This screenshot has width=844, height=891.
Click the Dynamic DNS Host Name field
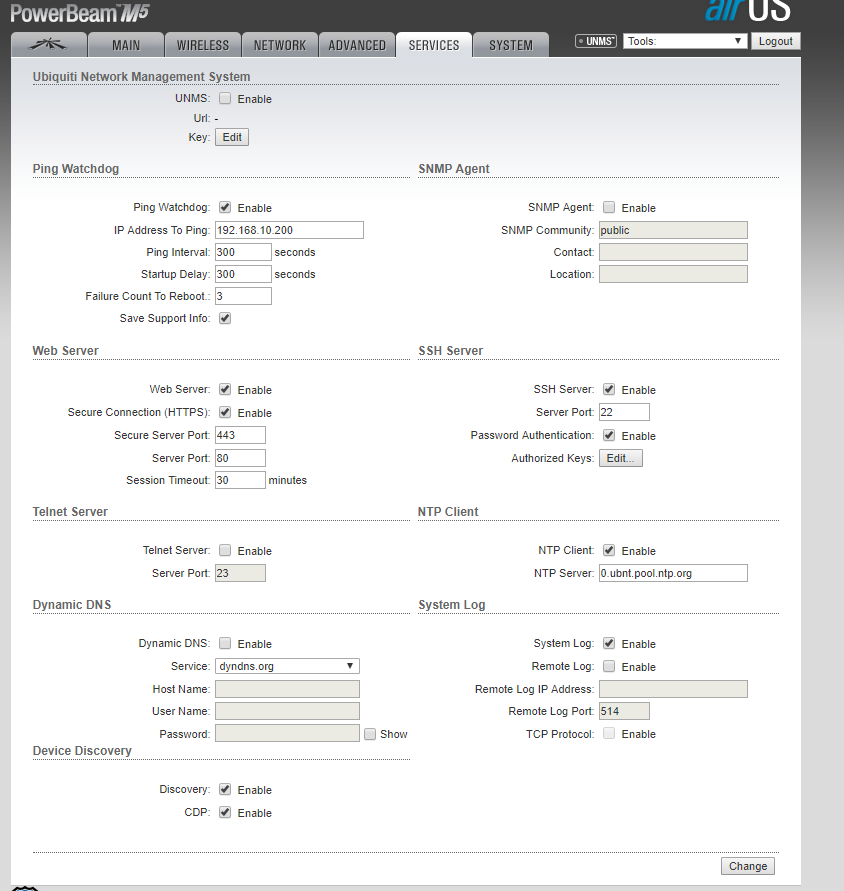point(288,689)
